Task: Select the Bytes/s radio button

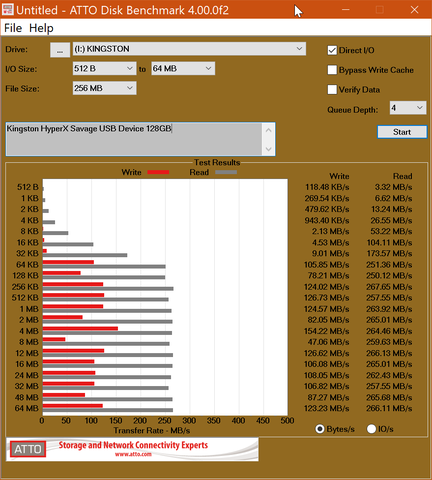Action: (320, 429)
